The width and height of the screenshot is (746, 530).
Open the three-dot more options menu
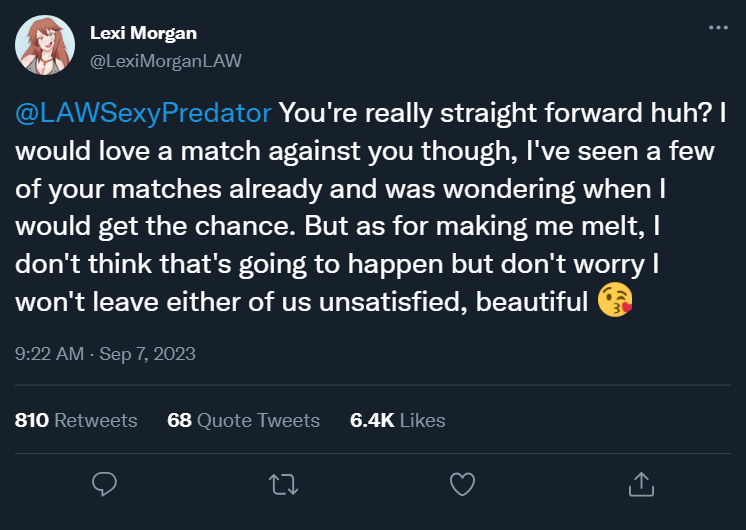point(717,28)
